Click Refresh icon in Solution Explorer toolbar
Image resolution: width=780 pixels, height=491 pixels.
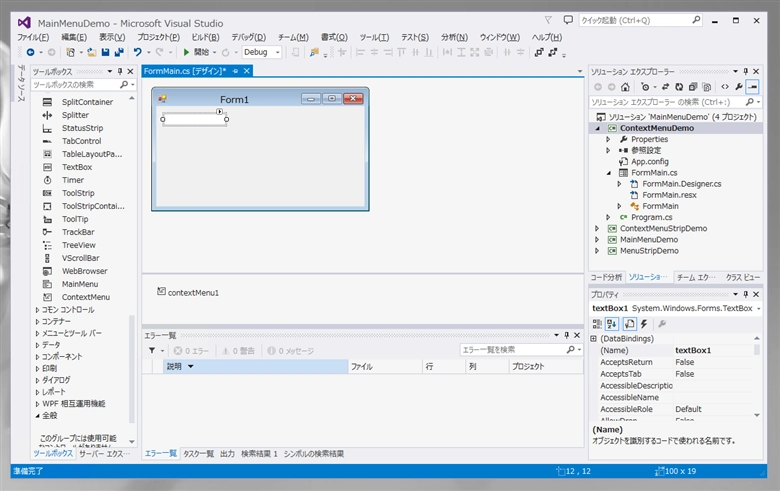[x=679, y=87]
